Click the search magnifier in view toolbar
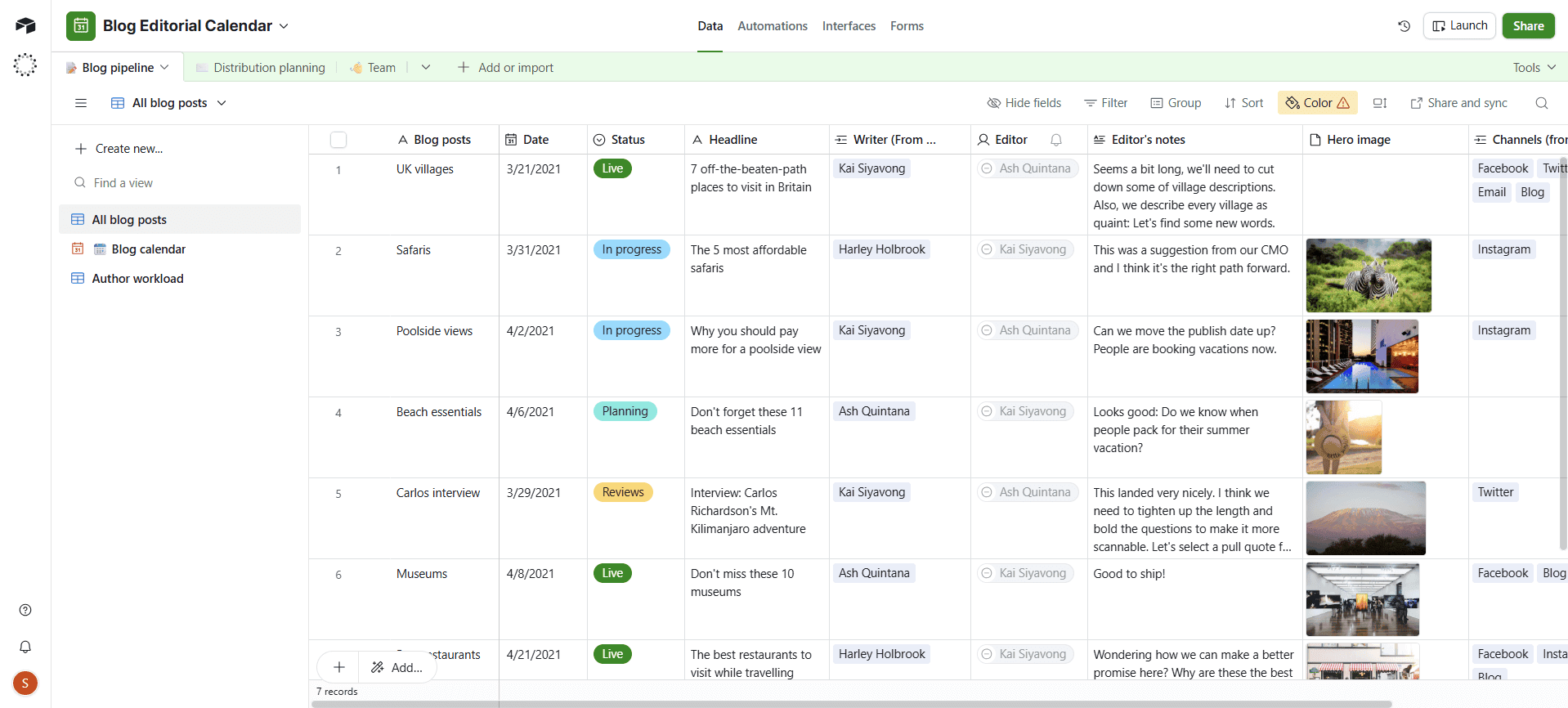The width and height of the screenshot is (1568, 708). click(1541, 103)
